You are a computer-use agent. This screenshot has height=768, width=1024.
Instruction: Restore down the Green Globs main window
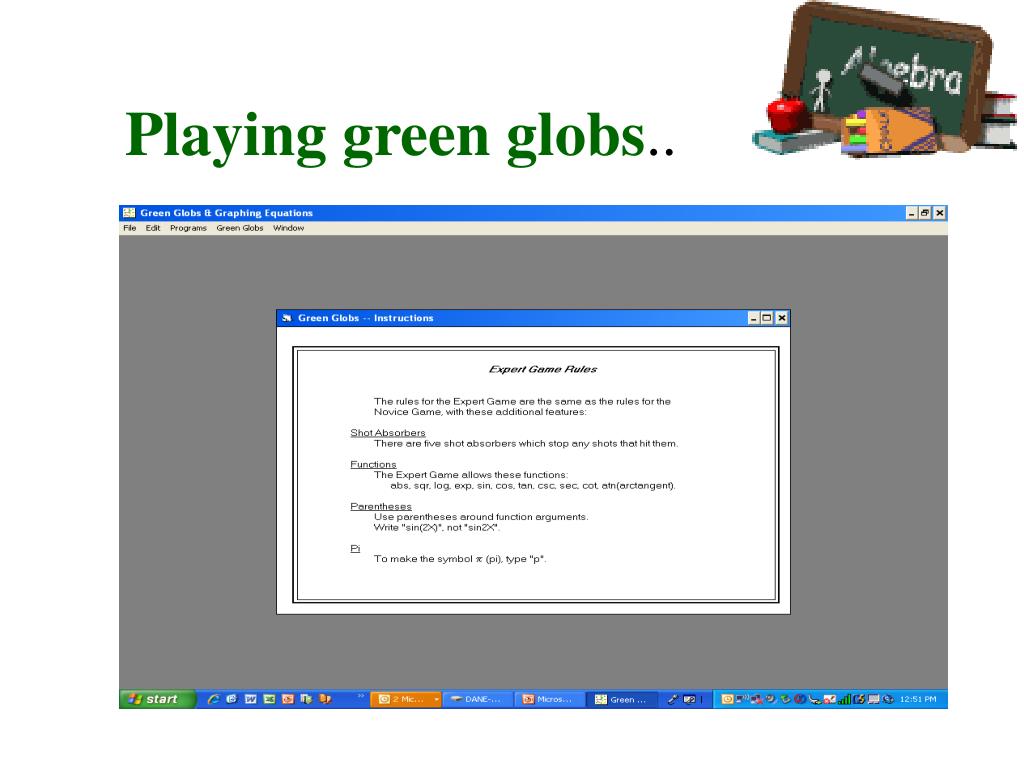click(925, 213)
